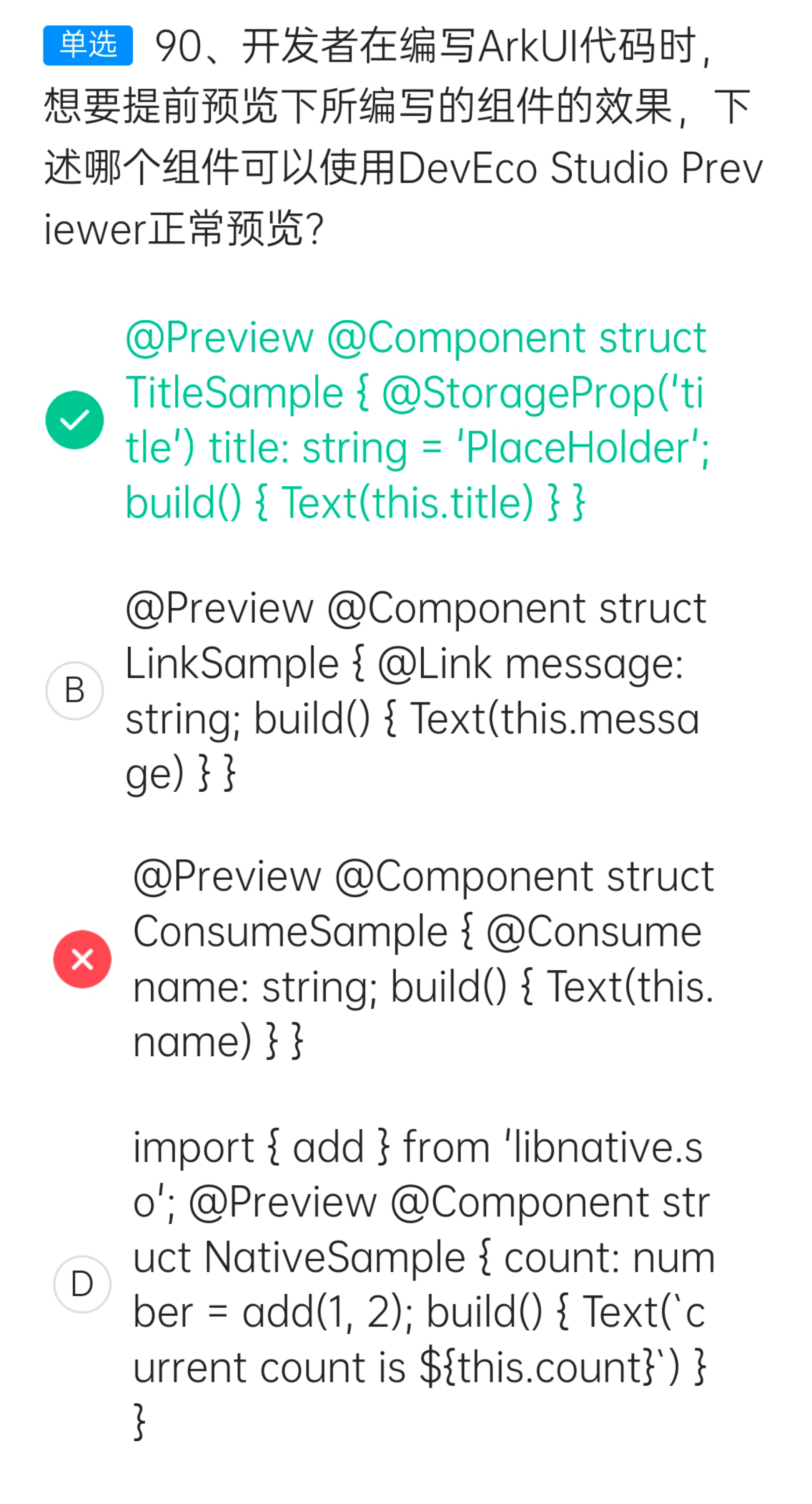Choose the NativeSample libnative.so answer text
812x1504 pixels.
pos(424,1284)
